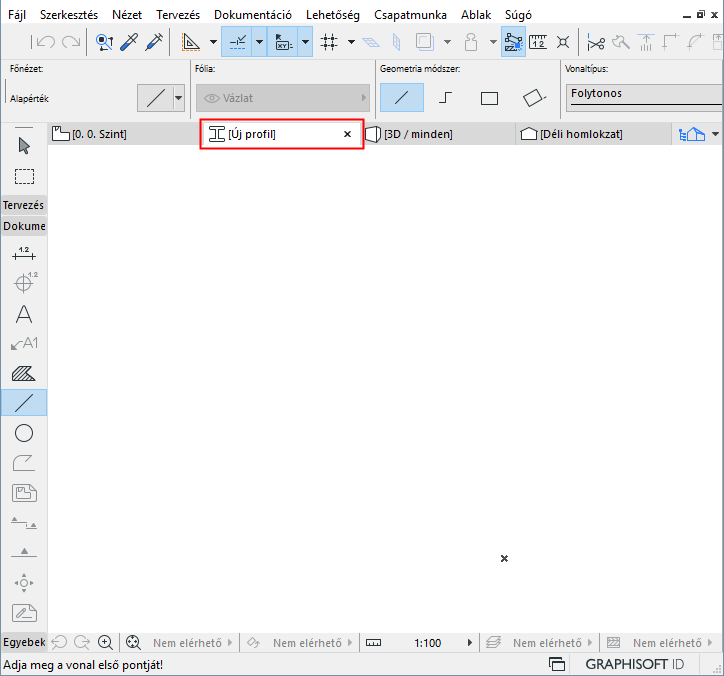Select the Fill hatch tool
This screenshot has width=724, height=676.
point(24,373)
